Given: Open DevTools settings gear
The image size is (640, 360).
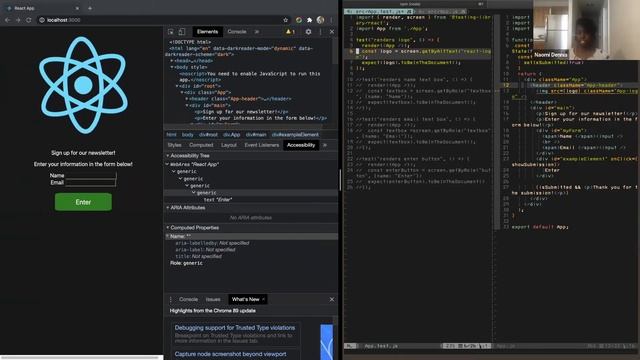Looking at the screenshot, I should [308, 31].
